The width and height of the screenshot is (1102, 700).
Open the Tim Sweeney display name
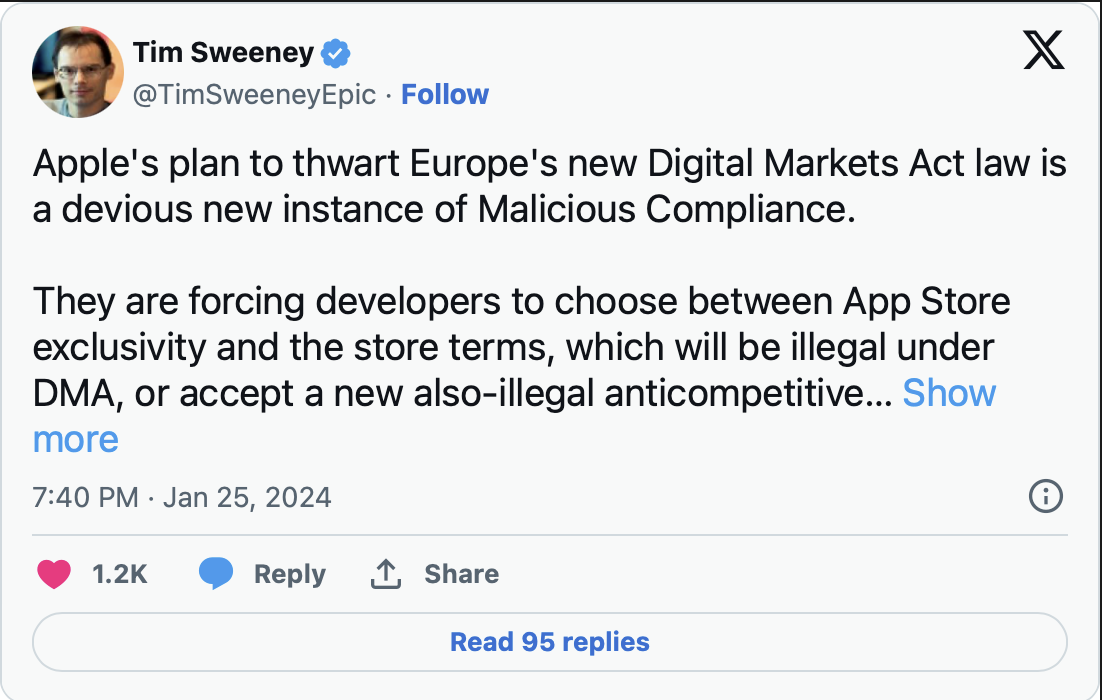pyautogui.click(x=223, y=53)
